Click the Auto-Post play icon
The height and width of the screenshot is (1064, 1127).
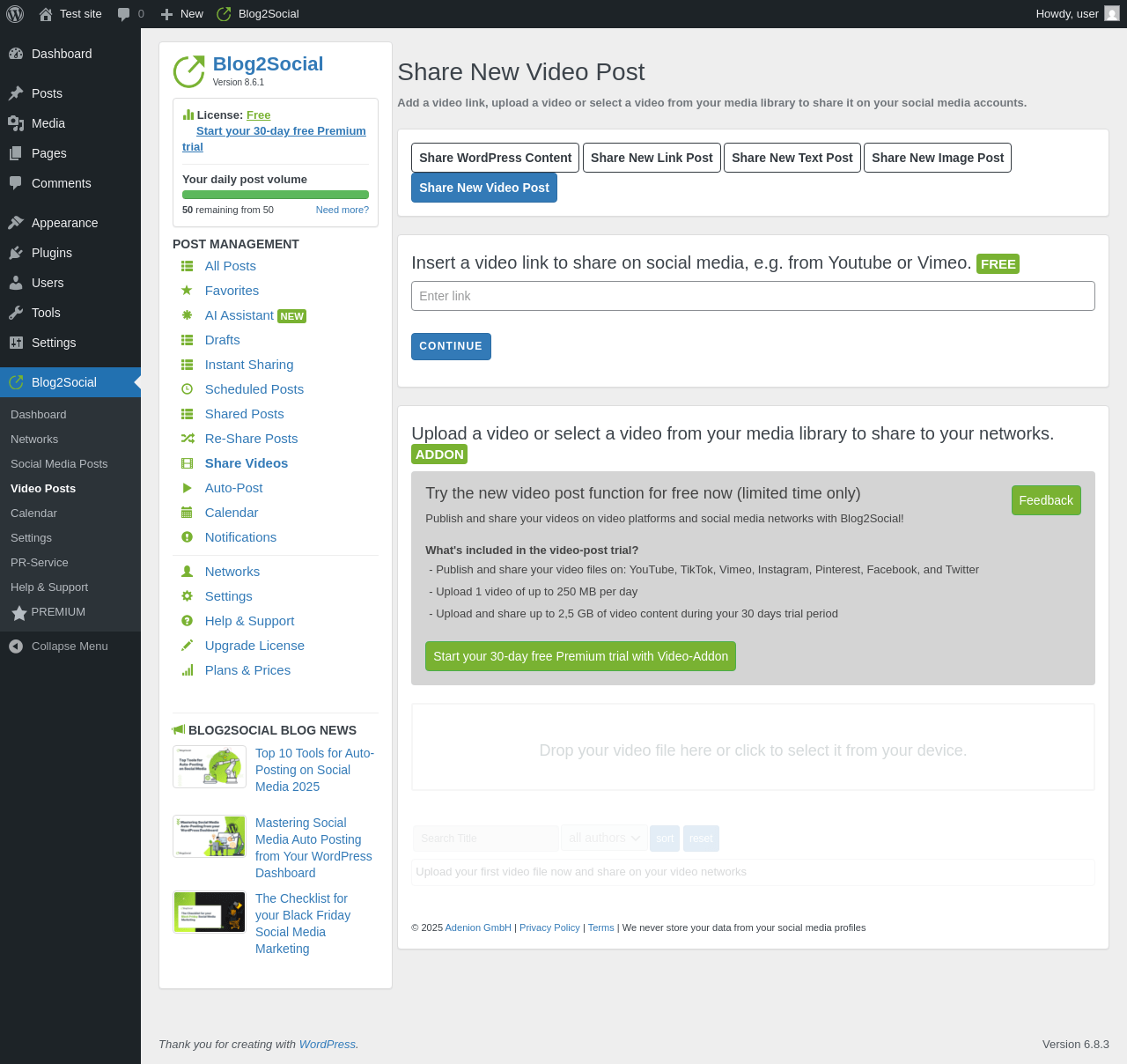tap(187, 488)
